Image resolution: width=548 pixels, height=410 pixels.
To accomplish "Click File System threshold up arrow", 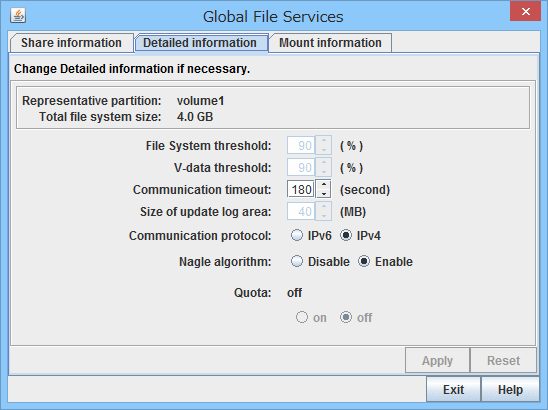I will pos(324,141).
